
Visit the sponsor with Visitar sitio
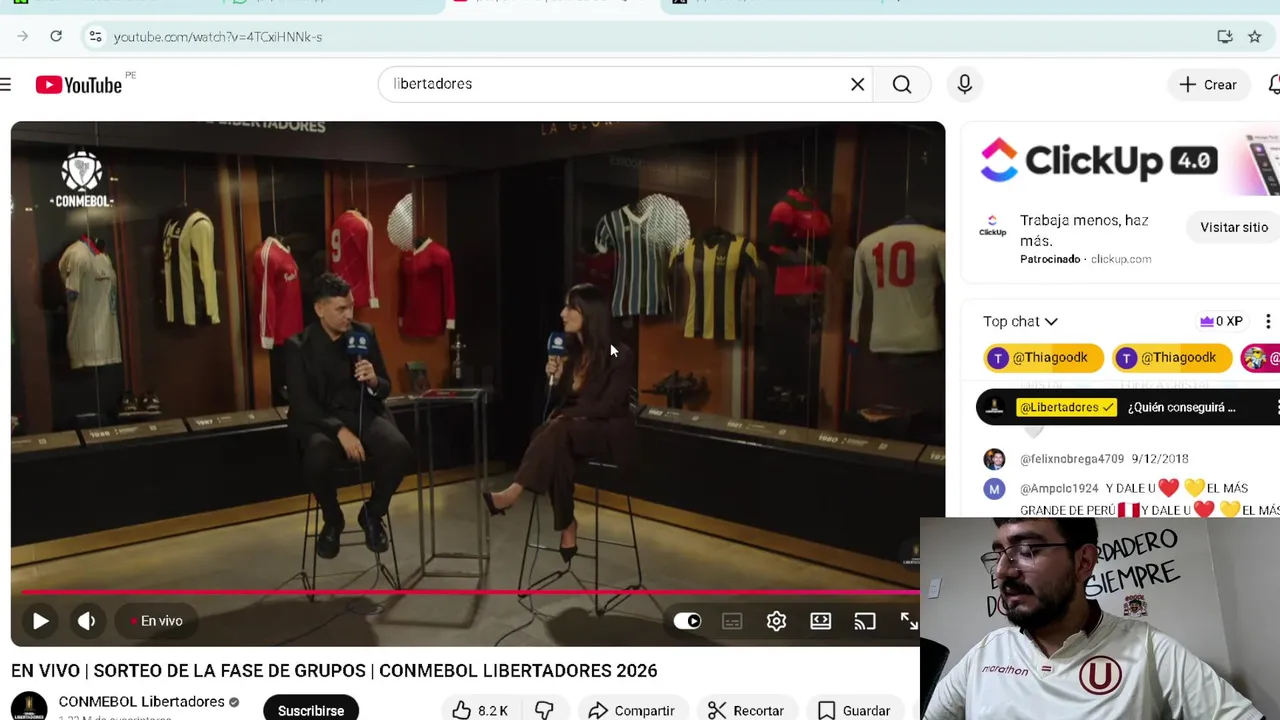1234,227
